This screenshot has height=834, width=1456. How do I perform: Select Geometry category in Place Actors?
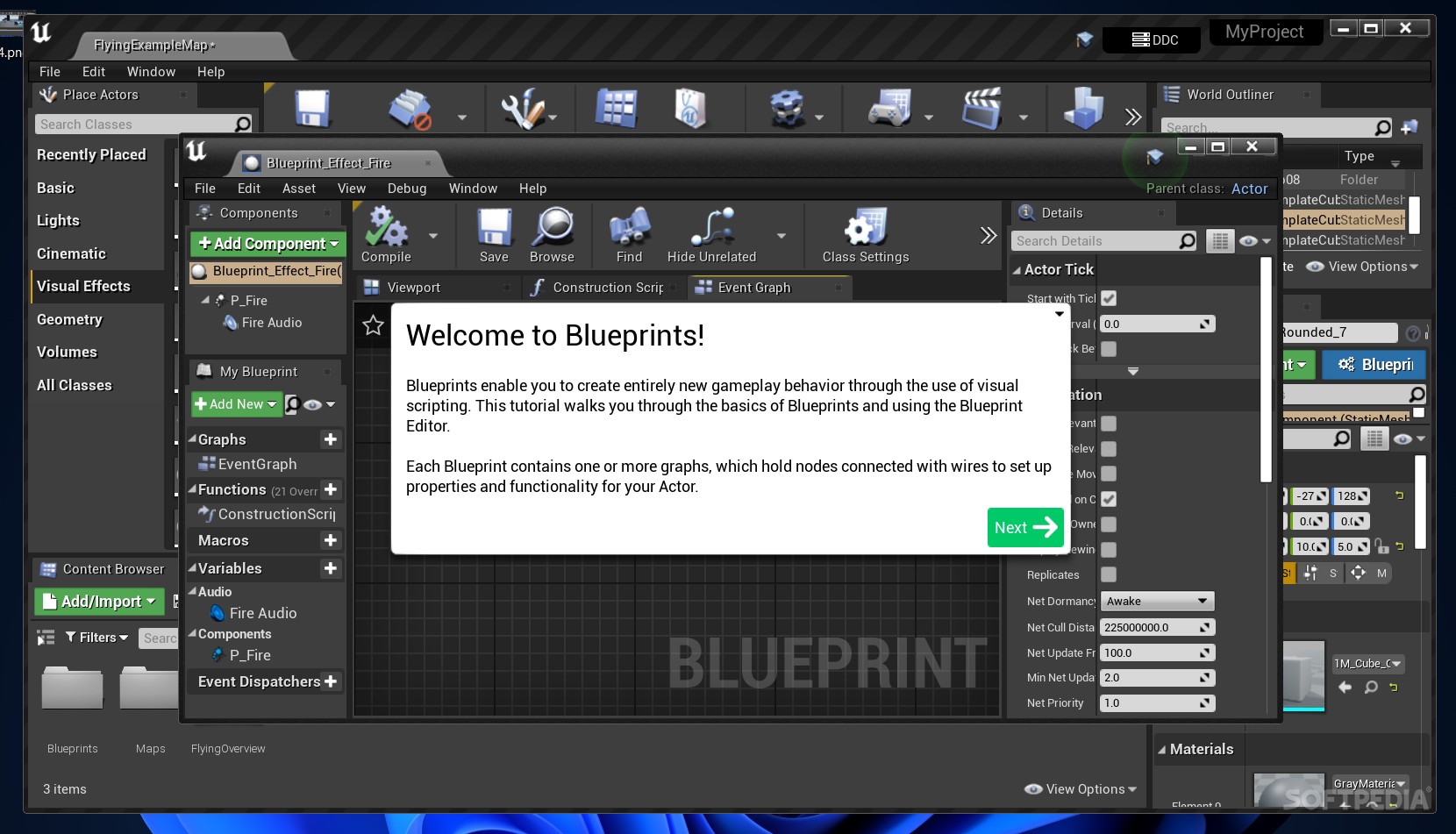pos(97,320)
